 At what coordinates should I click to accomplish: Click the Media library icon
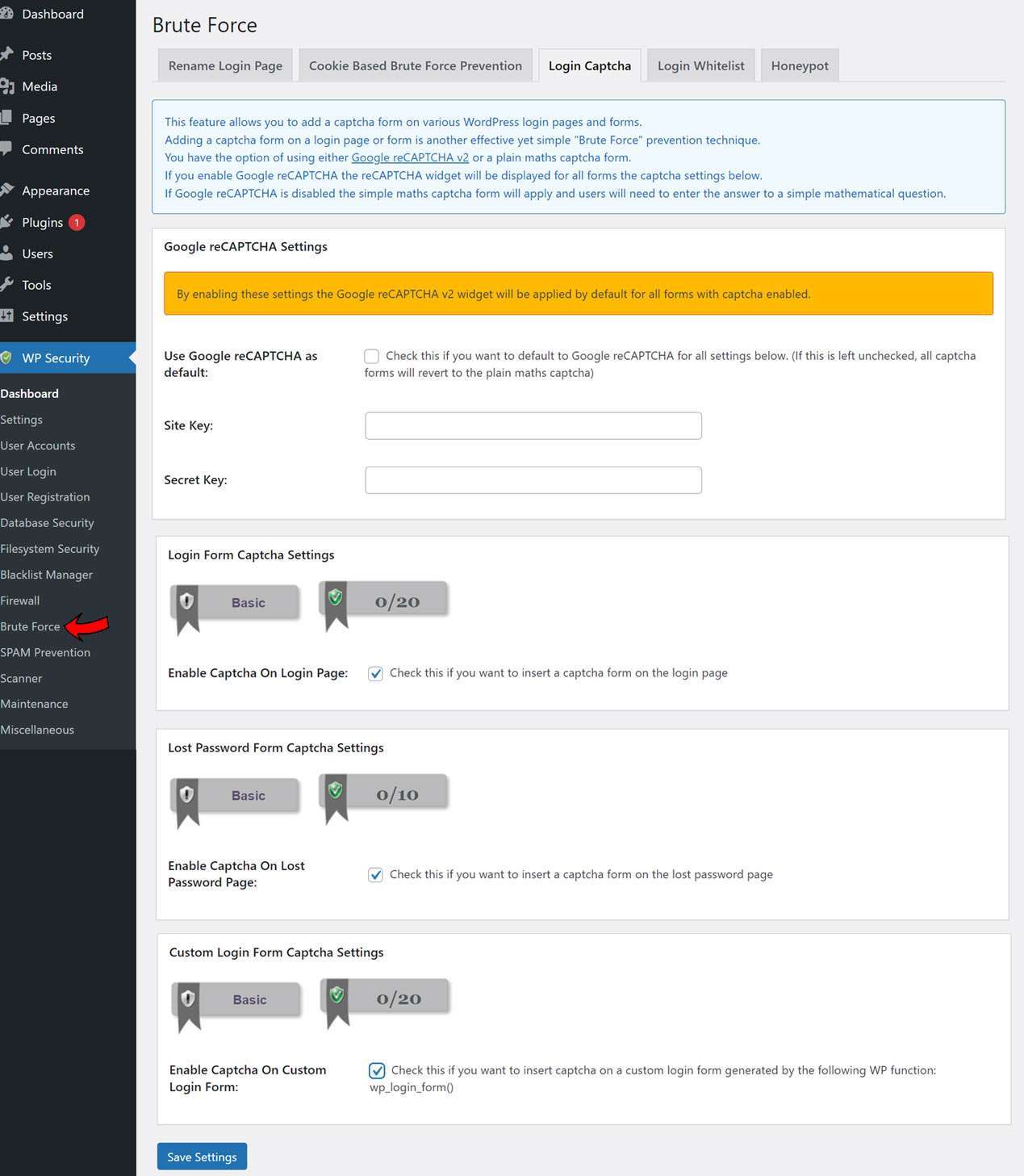click(6, 86)
